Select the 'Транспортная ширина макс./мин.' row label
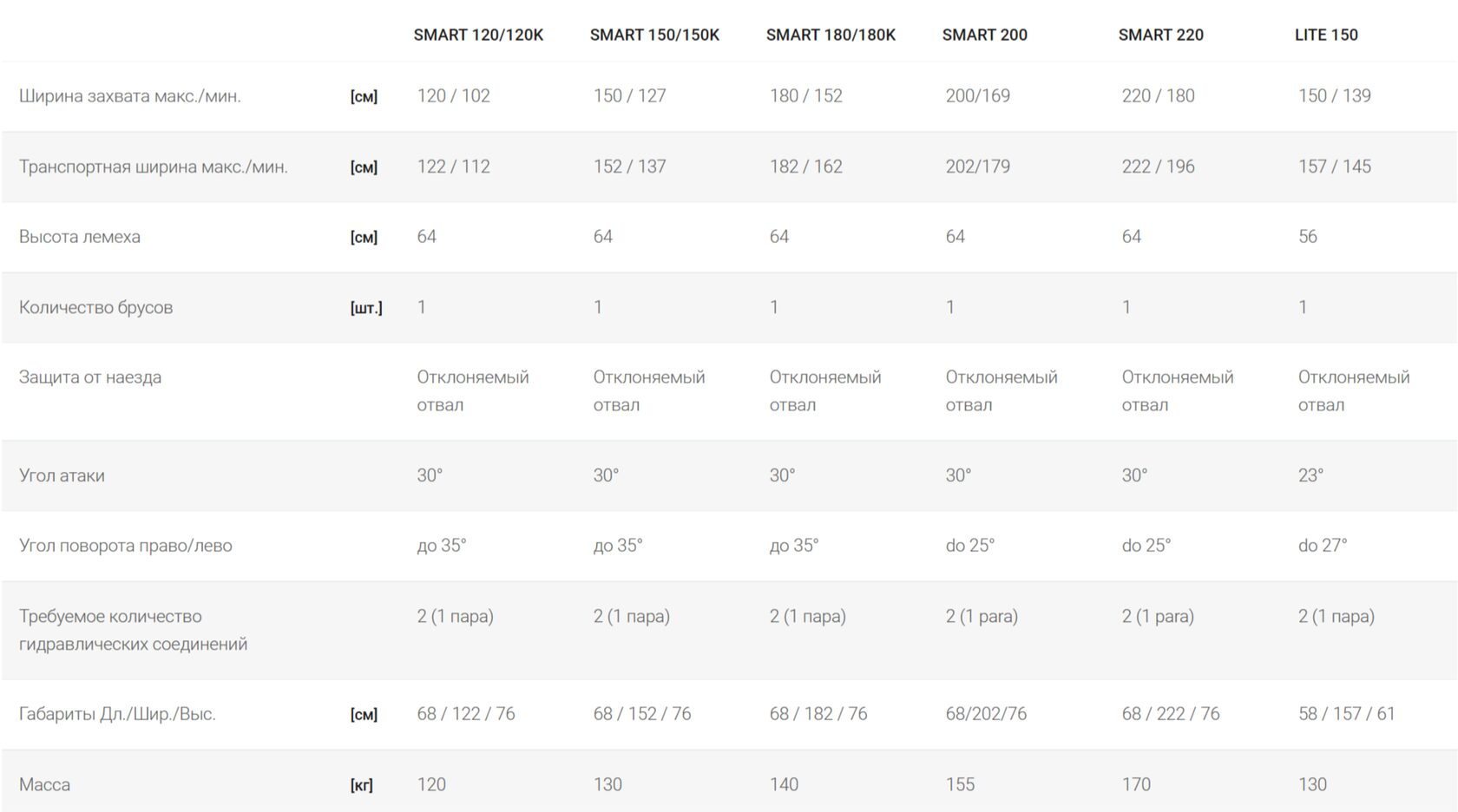This screenshot has width=1458, height=812. click(154, 167)
